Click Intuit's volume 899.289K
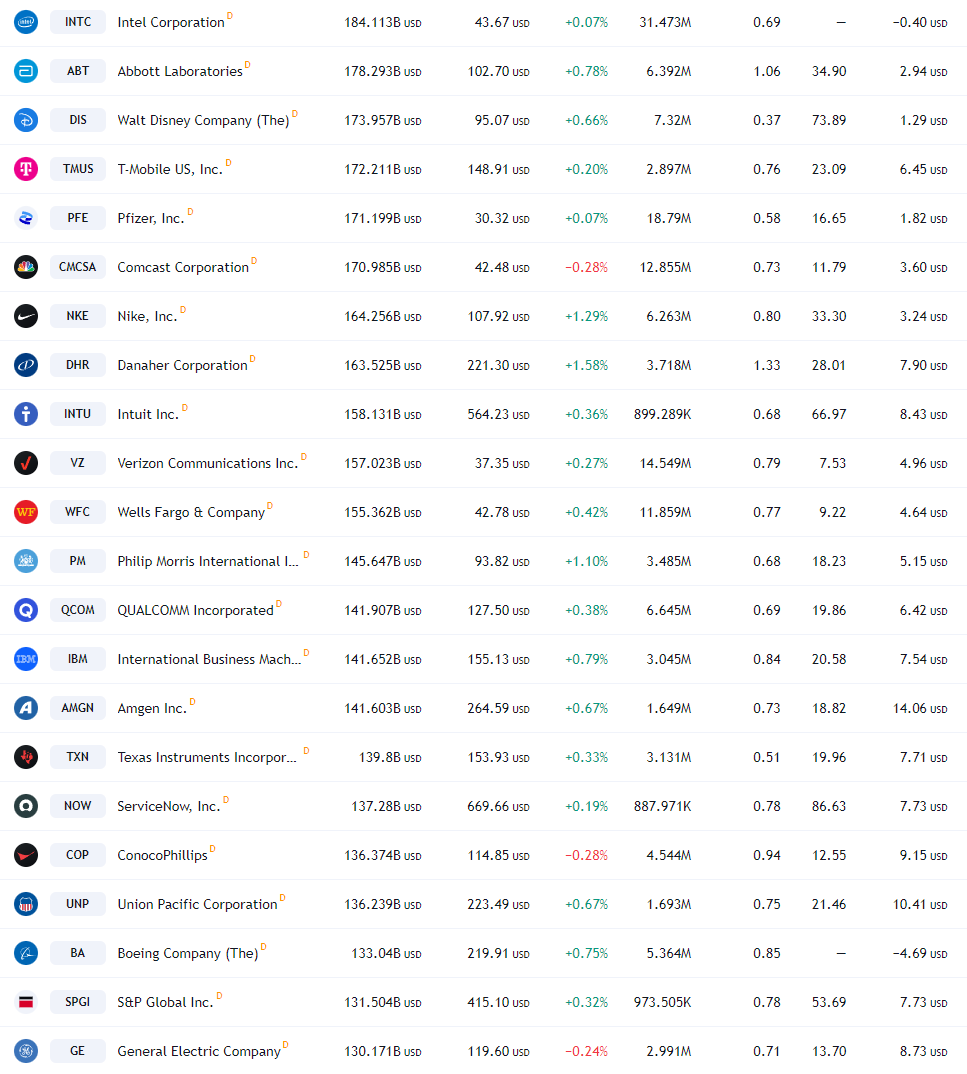The height and width of the screenshot is (1074, 967). pyautogui.click(x=662, y=414)
